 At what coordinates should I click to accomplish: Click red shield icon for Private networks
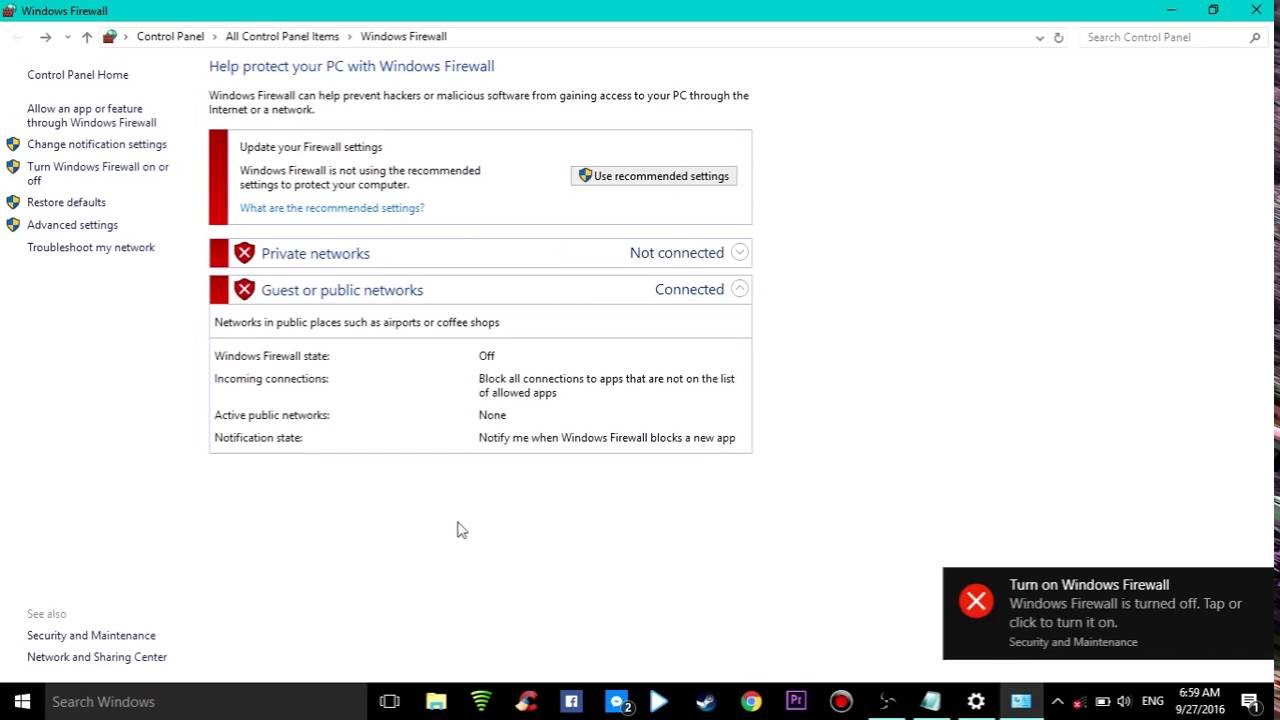(244, 253)
